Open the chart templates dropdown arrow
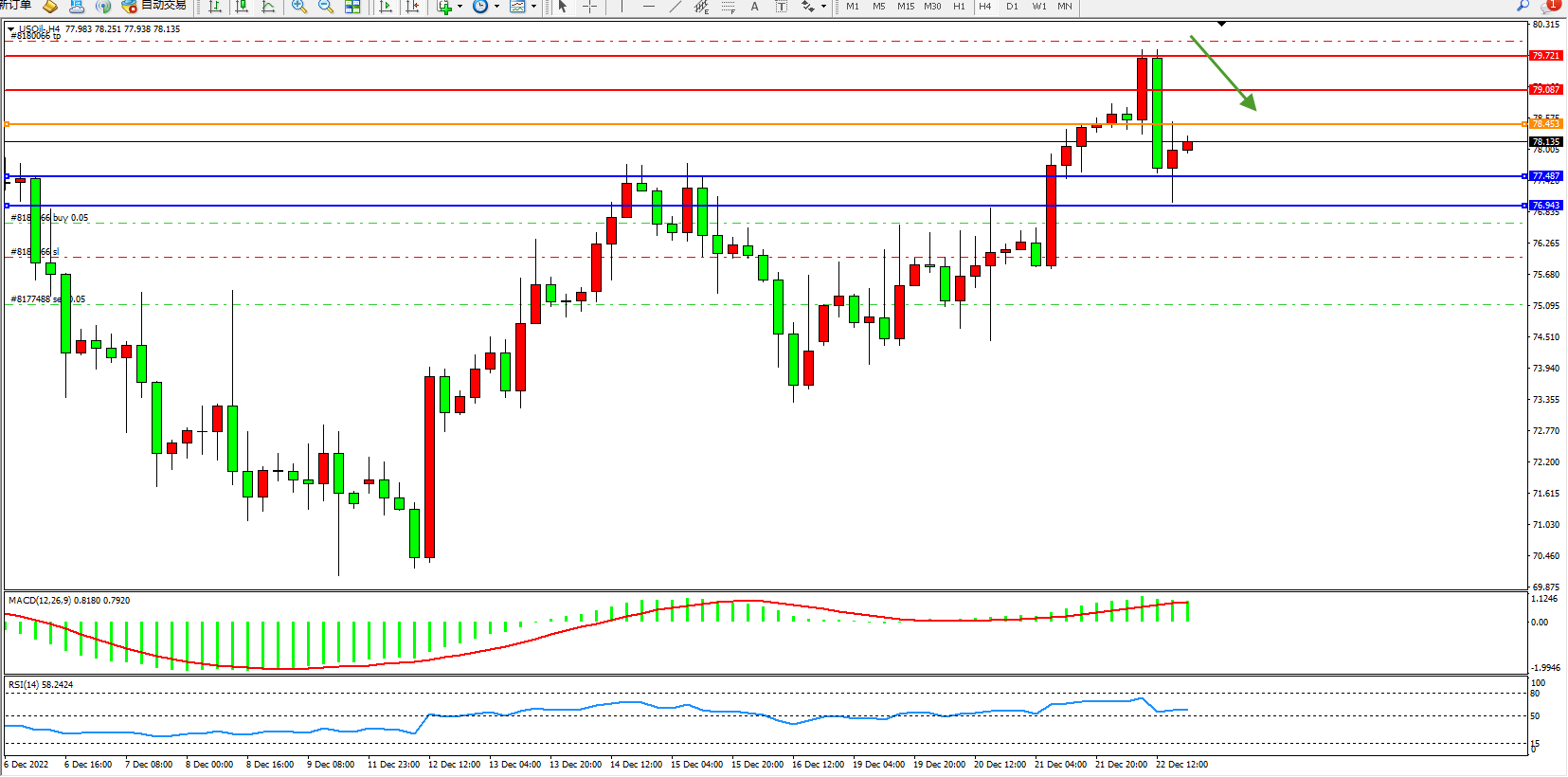 pos(533,7)
